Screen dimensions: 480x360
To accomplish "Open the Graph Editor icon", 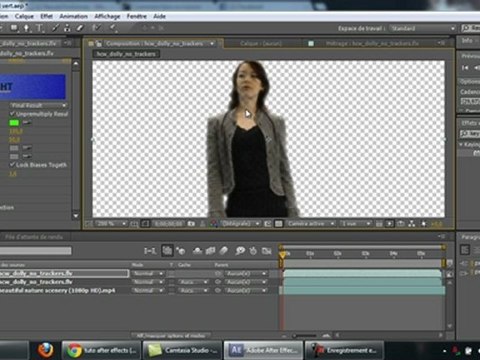I will [x=267, y=251].
